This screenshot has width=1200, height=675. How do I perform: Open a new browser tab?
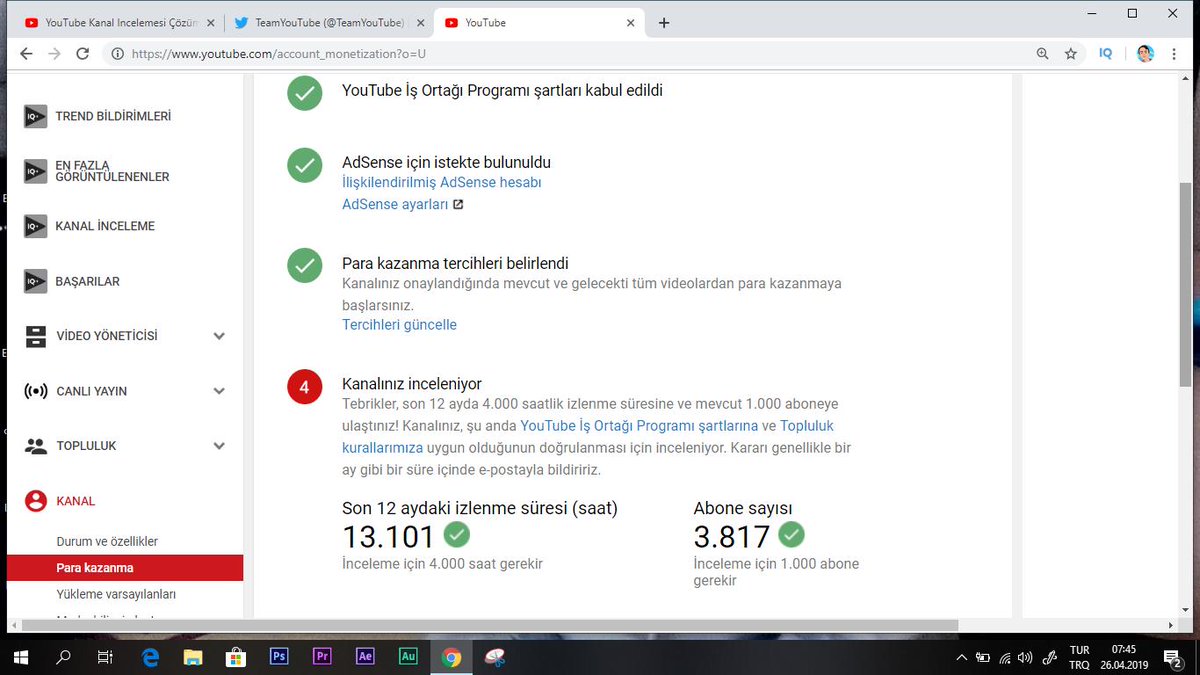(664, 23)
